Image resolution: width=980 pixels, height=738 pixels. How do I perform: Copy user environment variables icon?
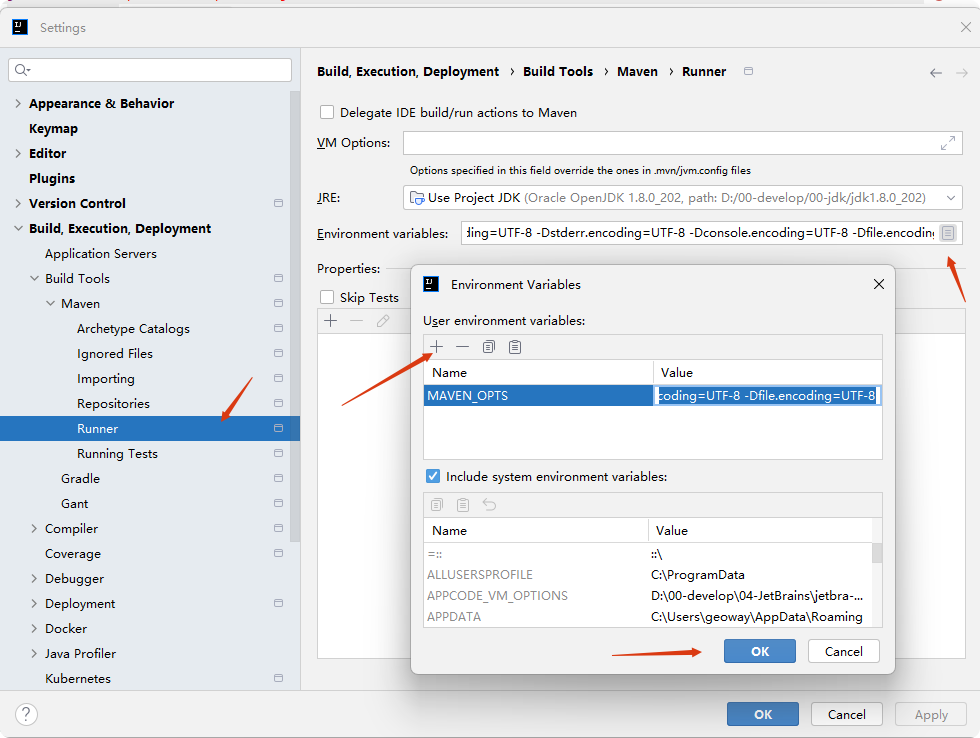(489, 347)
